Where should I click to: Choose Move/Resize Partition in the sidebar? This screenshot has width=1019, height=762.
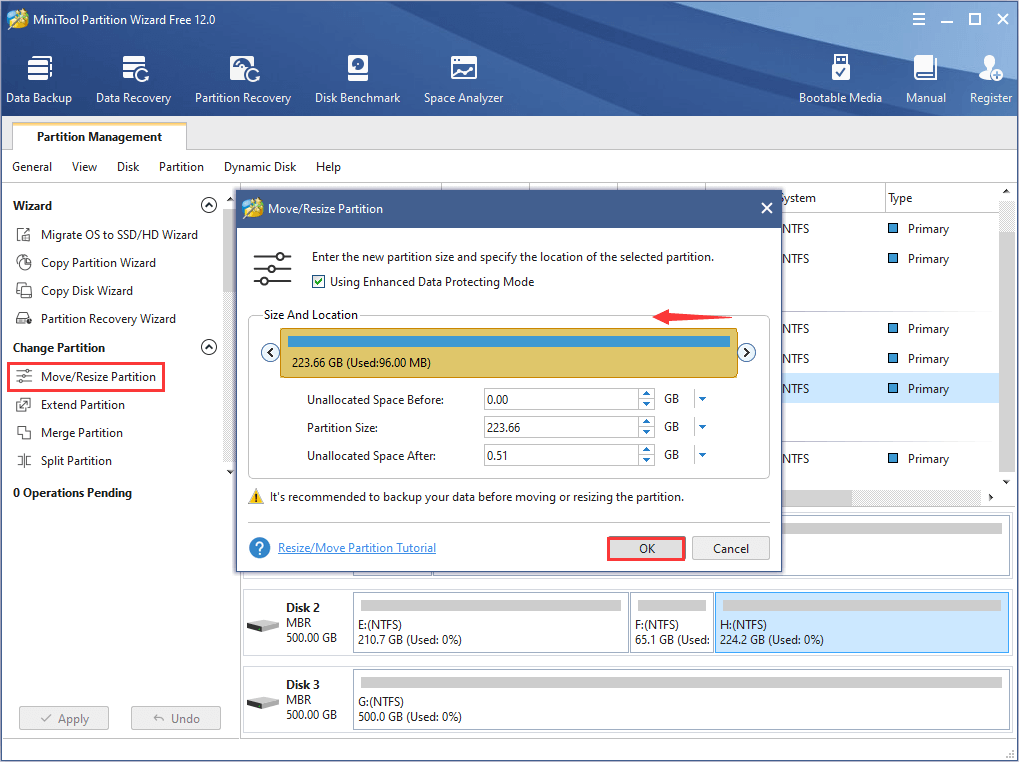tap(86, 377)
